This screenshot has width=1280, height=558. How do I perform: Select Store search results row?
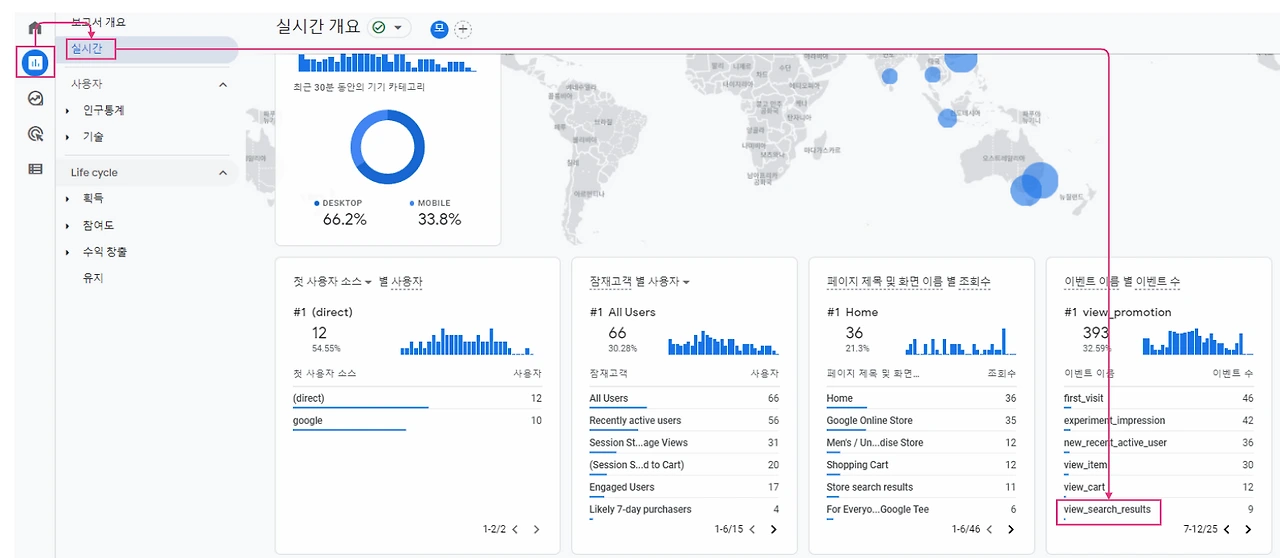(921, 487)
